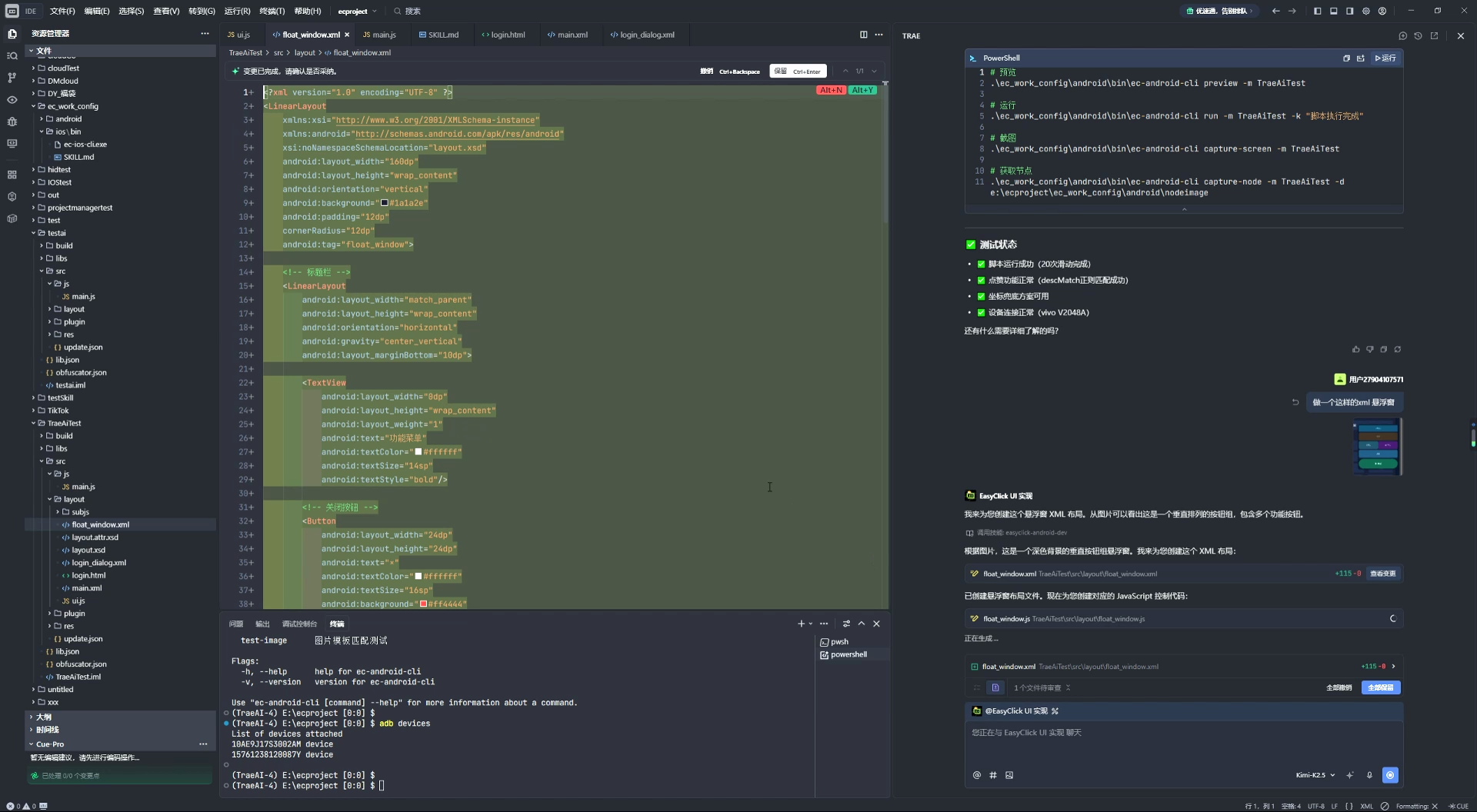Image resolution: width=1477 pixels, height=812 pixels.
Task: Open the Kimi-K2.5 model dropdown
Action: pos(1315,775)
